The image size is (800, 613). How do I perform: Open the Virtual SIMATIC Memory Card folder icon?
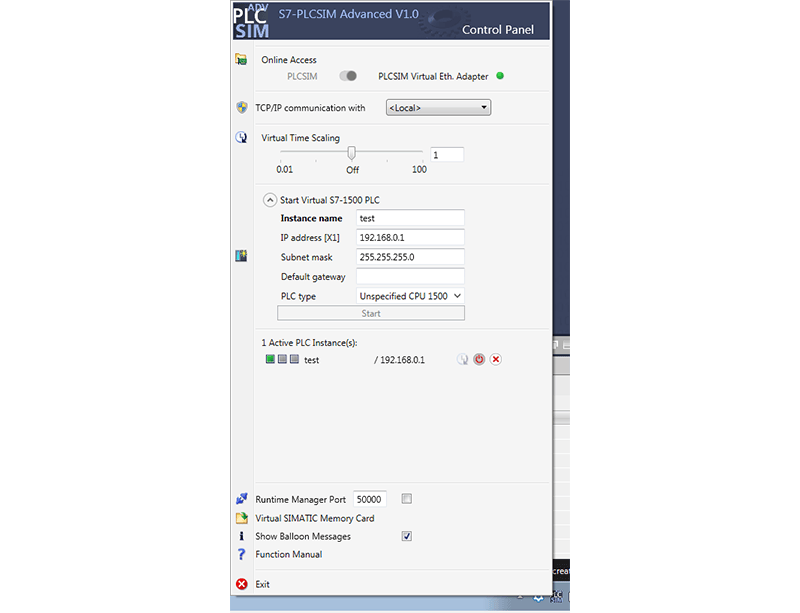[242, 518]
